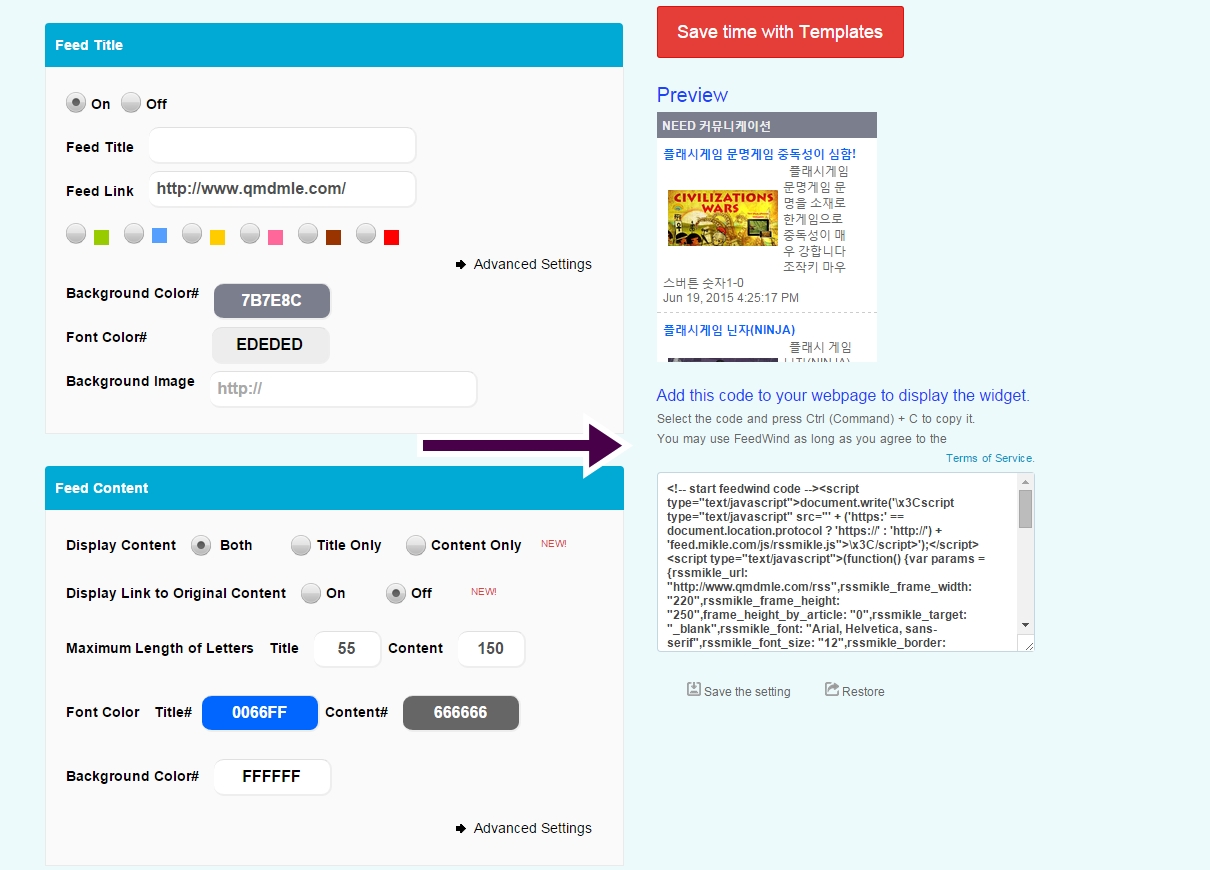The height and width of the screenshot is (870, 1210).
Task: Expand Advanced Settings under Feed Title
Action: tap(523, 264)
